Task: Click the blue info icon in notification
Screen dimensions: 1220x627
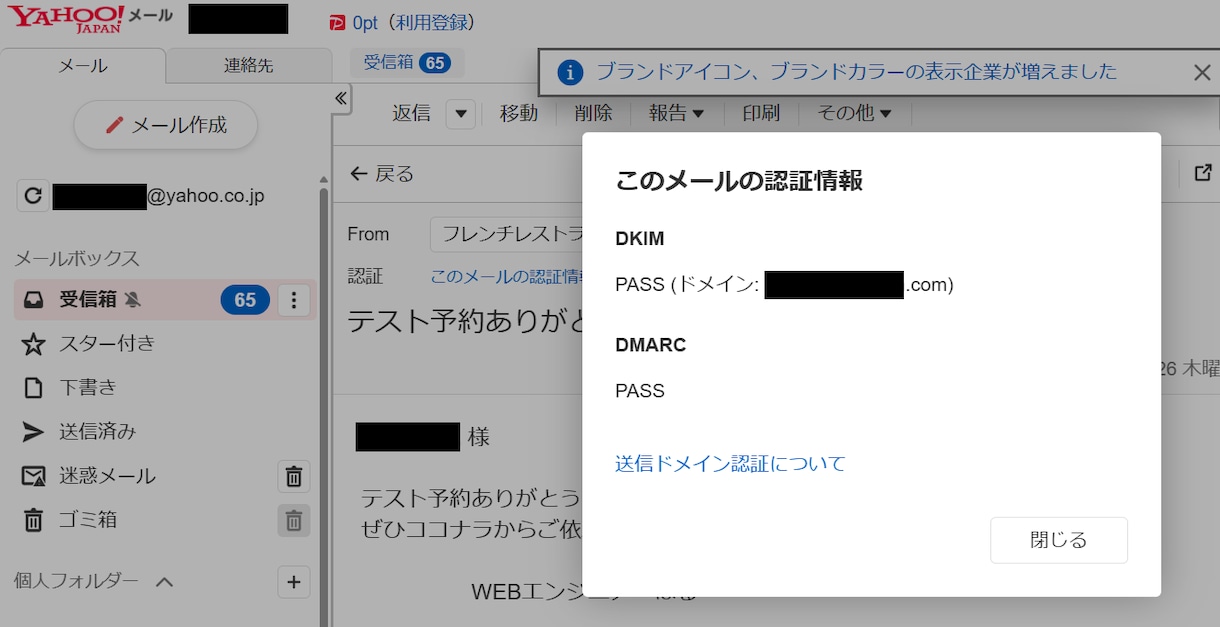Action: [x=569, y=72]
